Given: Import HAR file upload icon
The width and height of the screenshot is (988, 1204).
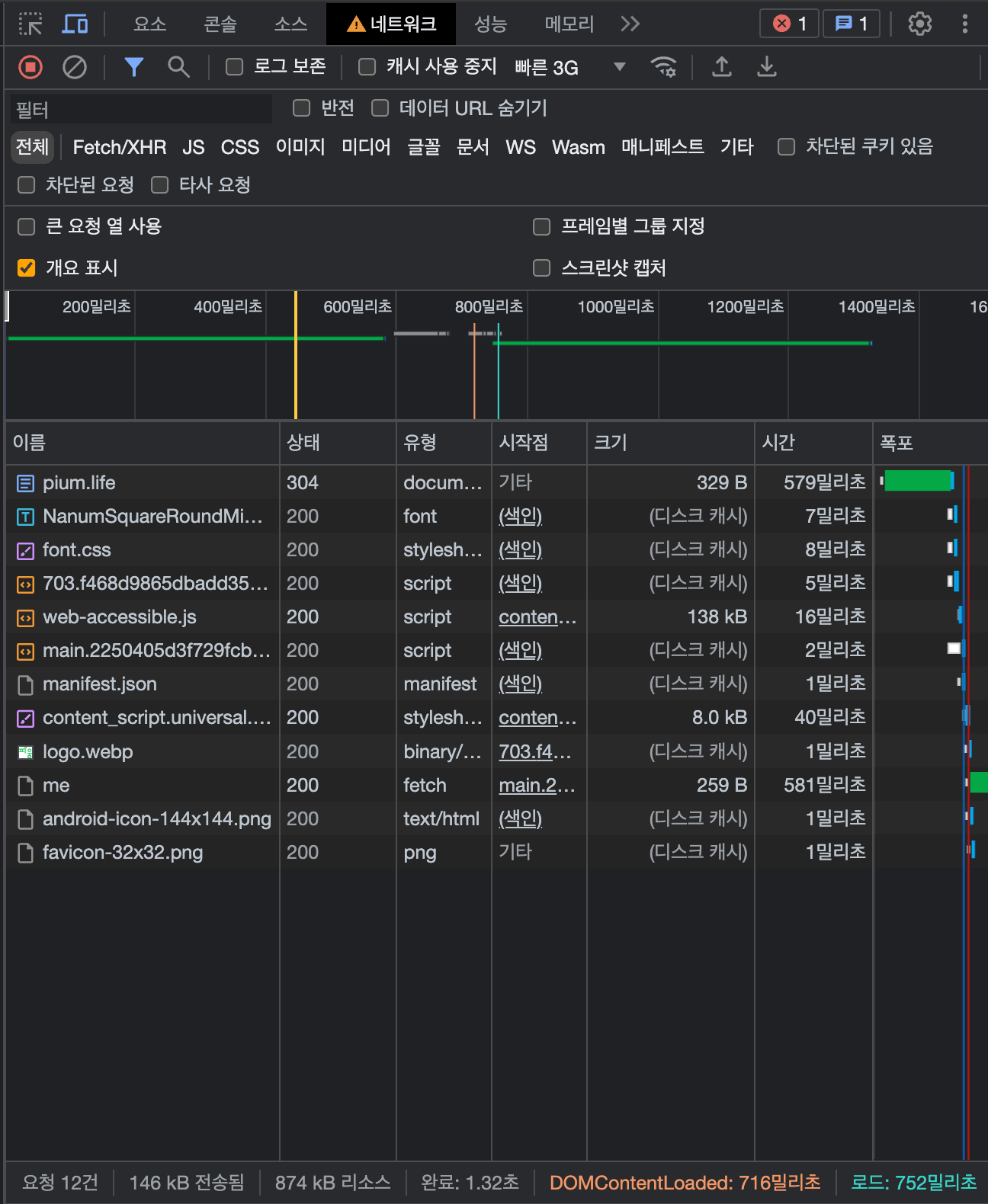Looking at the screenshot, I should pos(722,67).
